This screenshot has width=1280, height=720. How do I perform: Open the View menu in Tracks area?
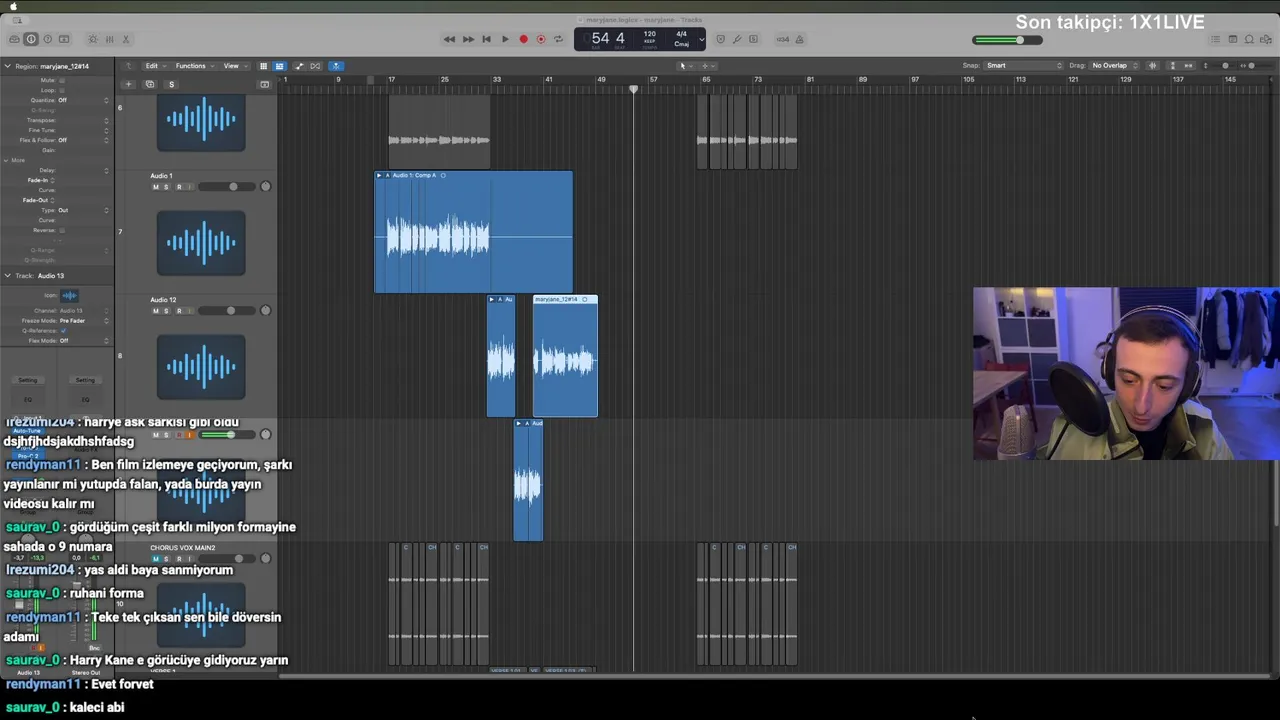[234, 66]
